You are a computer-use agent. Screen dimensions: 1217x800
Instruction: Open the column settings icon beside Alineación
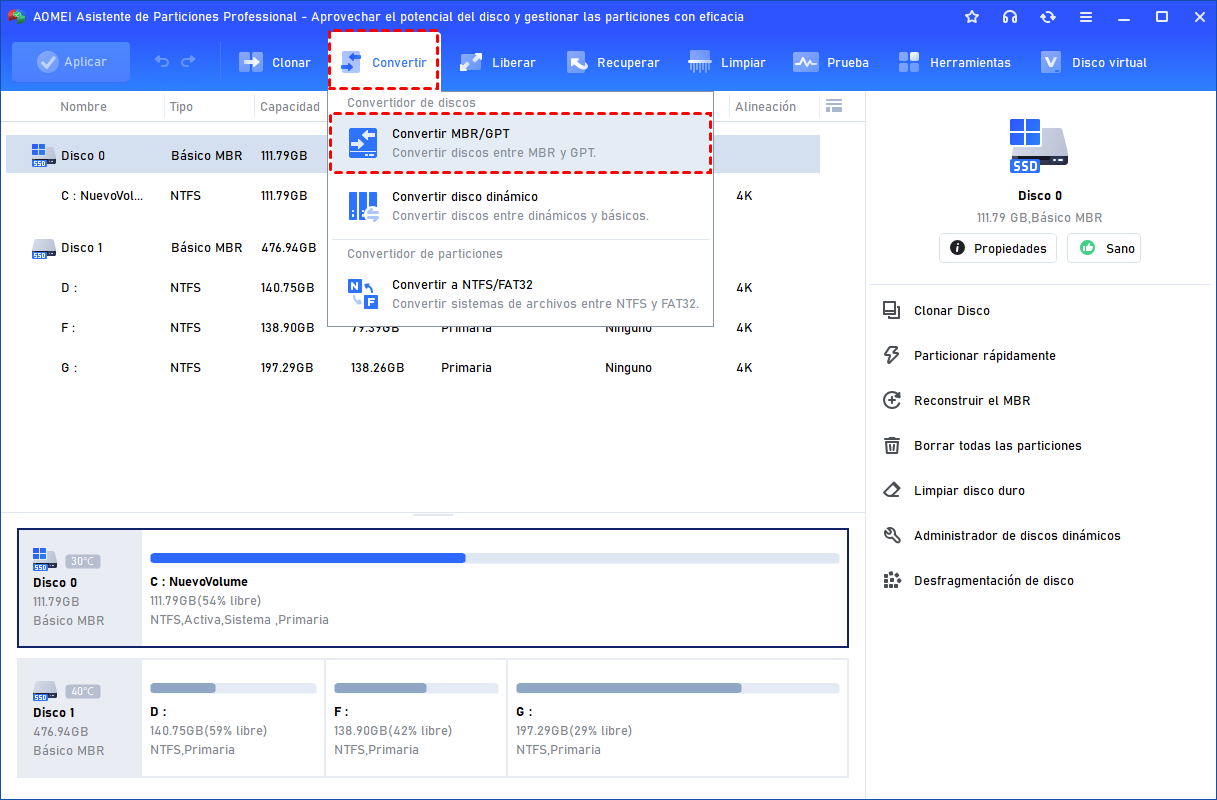pyautogui.click(x=834, y=106)
